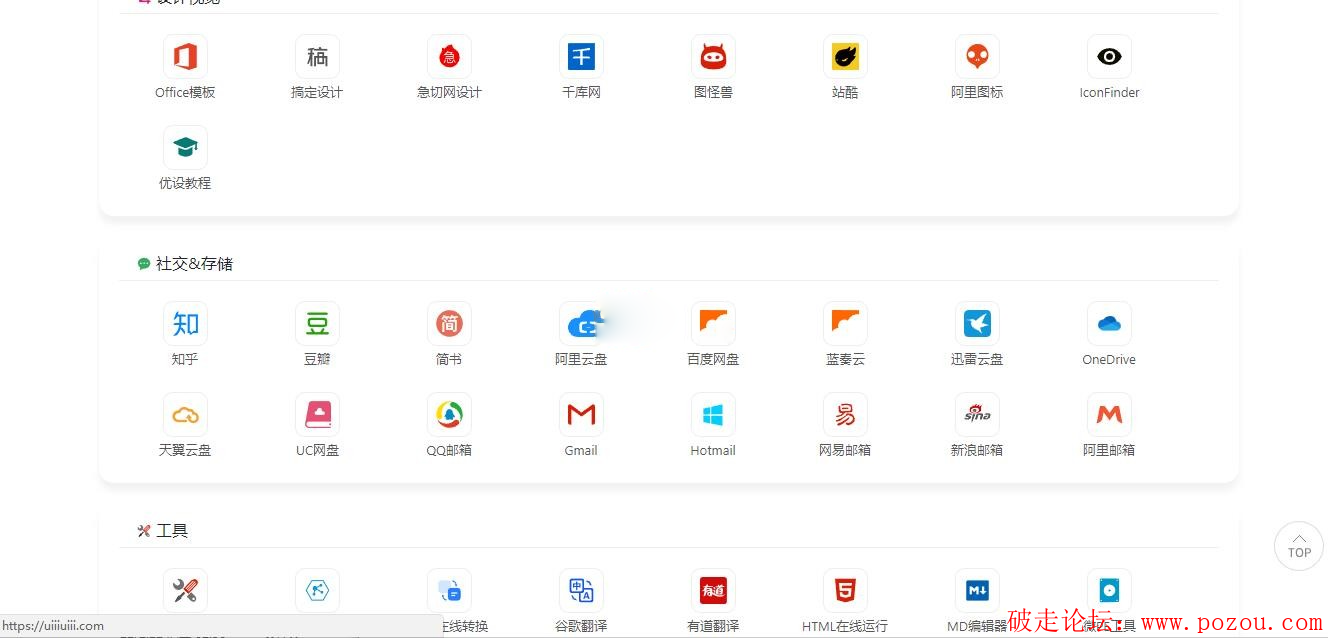This screenshot has width=1328, height=638.
Task: Open the HTML5 在线运行 icon
Action: click(845, 591)
